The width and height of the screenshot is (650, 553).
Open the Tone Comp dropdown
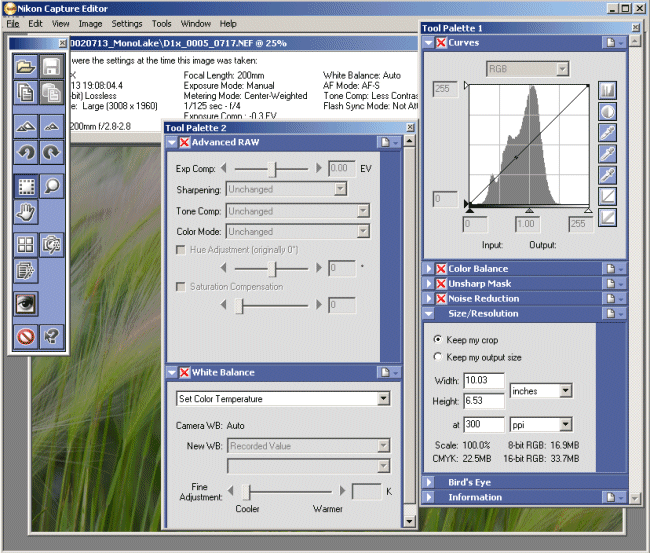click(x=298, y=211)
